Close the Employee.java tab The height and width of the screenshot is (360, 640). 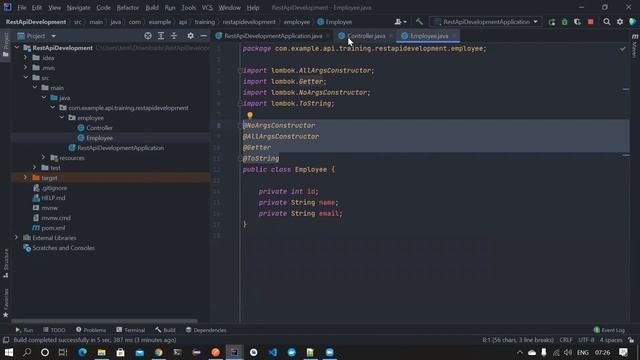coord(454,36)
